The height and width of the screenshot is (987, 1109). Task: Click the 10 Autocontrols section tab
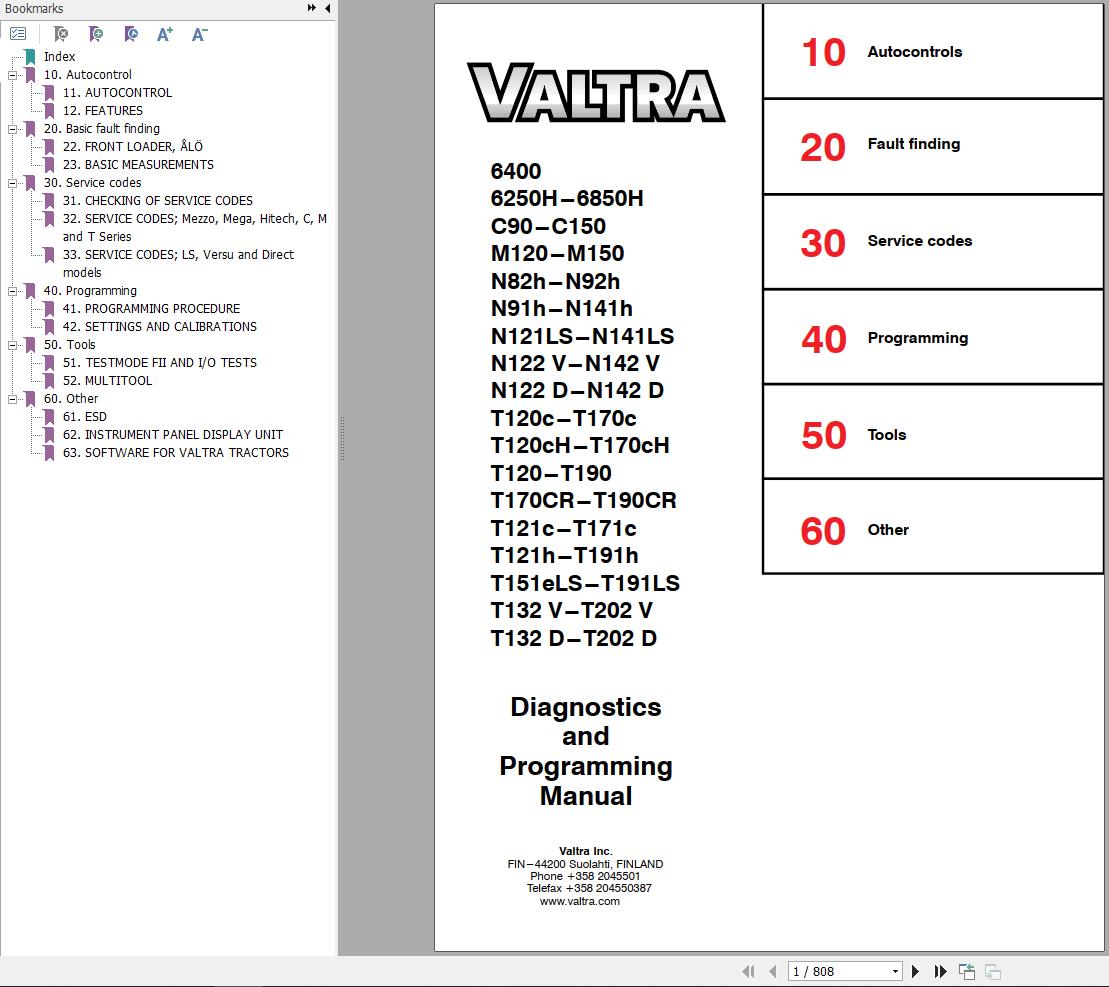[x=933, y=51]
